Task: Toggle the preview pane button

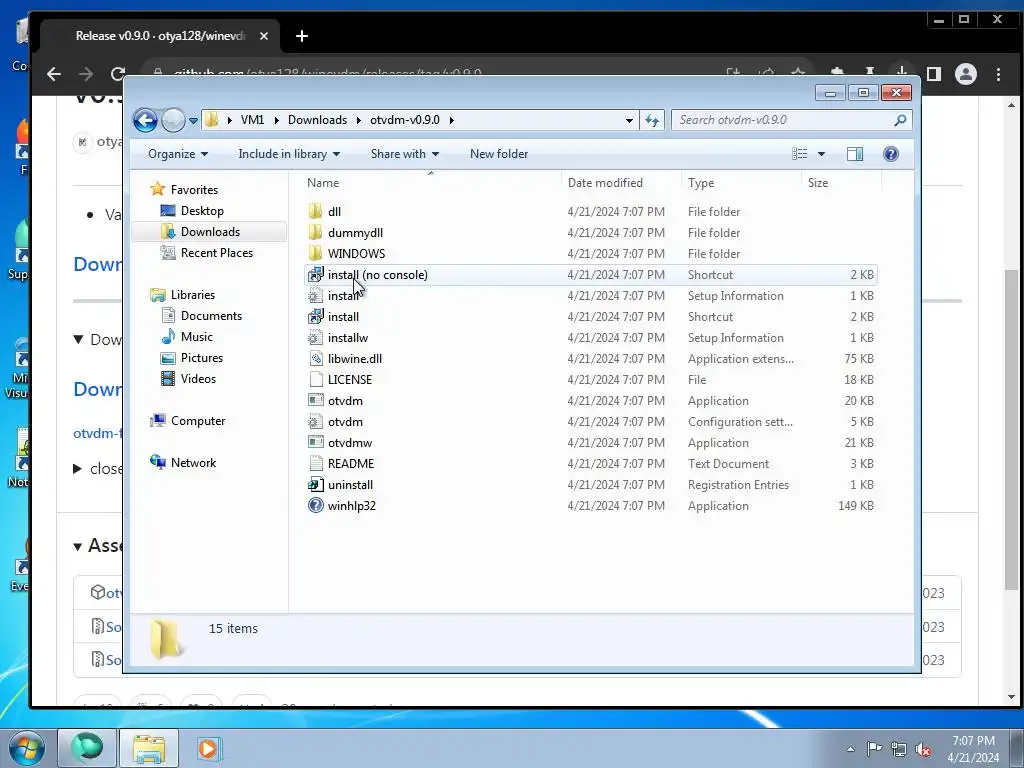Action: (855, 153)
